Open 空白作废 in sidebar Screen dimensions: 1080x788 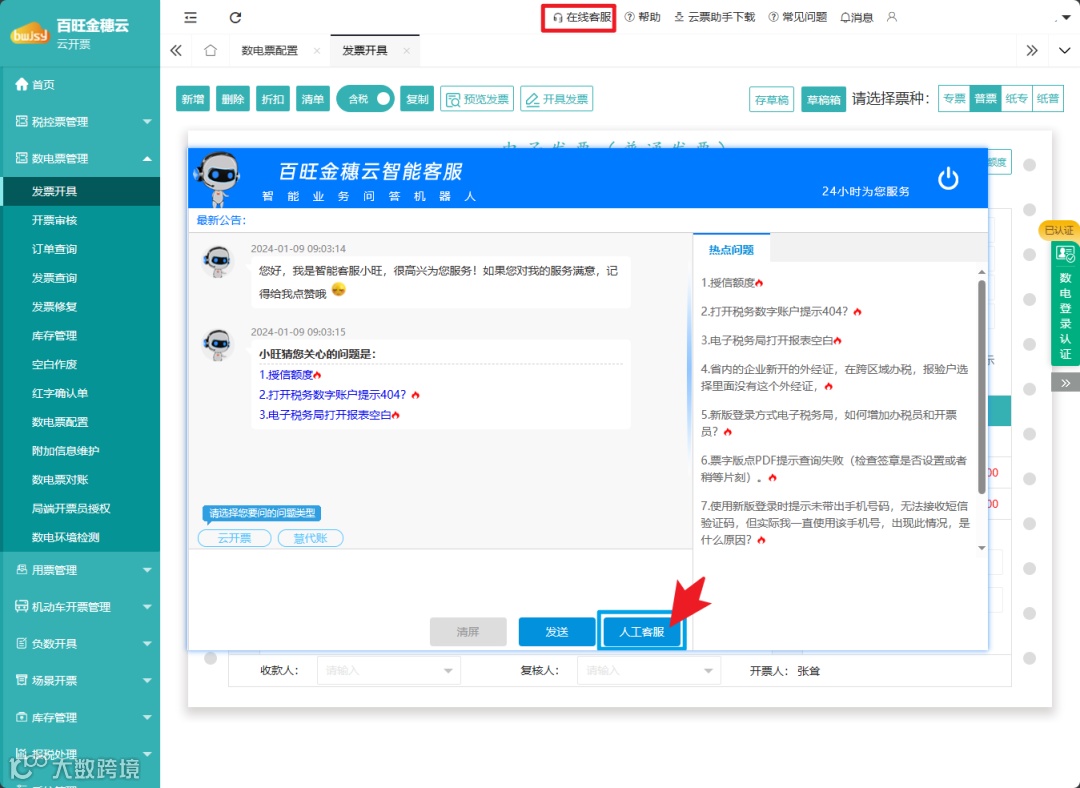(80, 364)
